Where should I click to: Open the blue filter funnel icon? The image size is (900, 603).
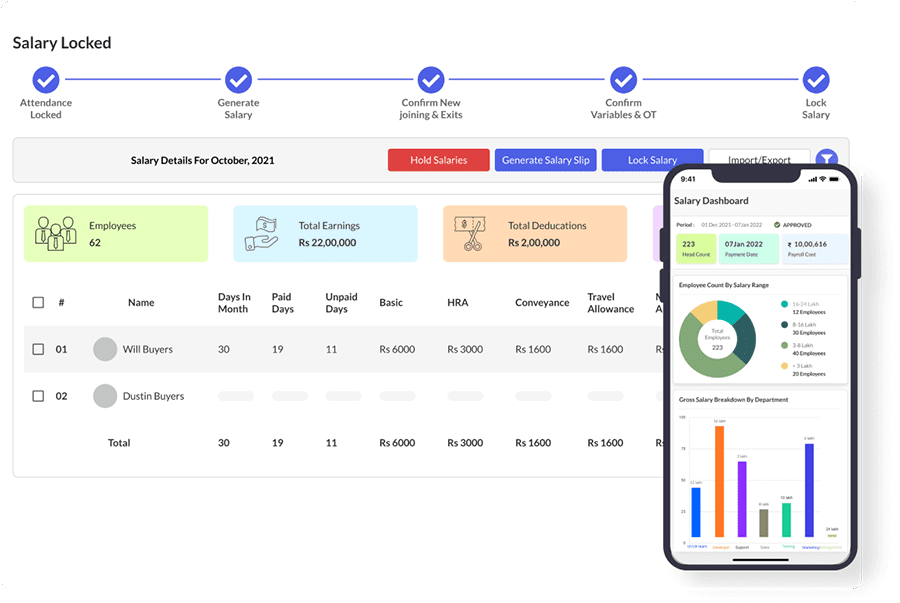click(827, 158)
